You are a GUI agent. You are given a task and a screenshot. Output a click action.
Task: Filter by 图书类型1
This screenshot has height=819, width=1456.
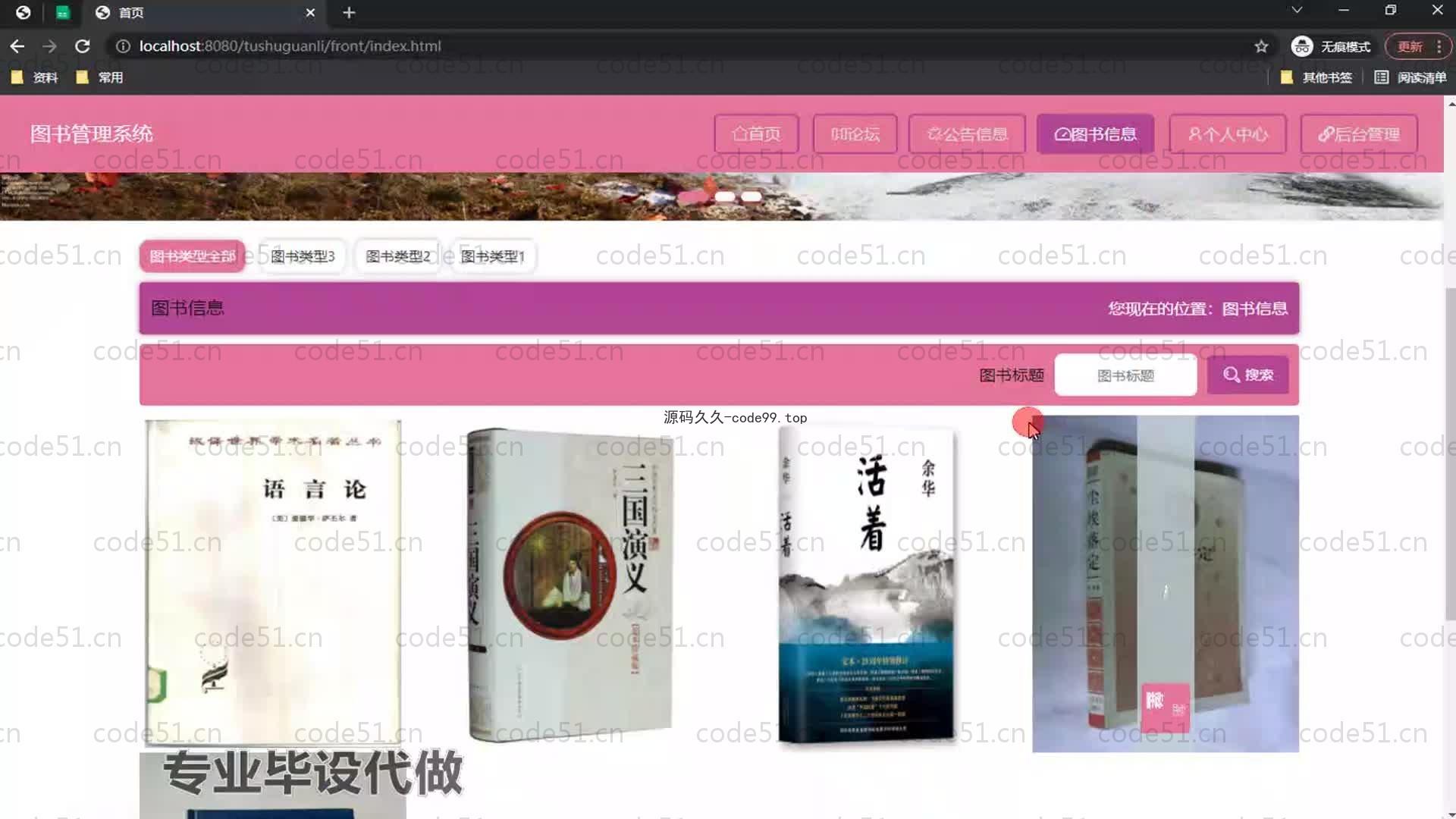[x=493, y=256]
